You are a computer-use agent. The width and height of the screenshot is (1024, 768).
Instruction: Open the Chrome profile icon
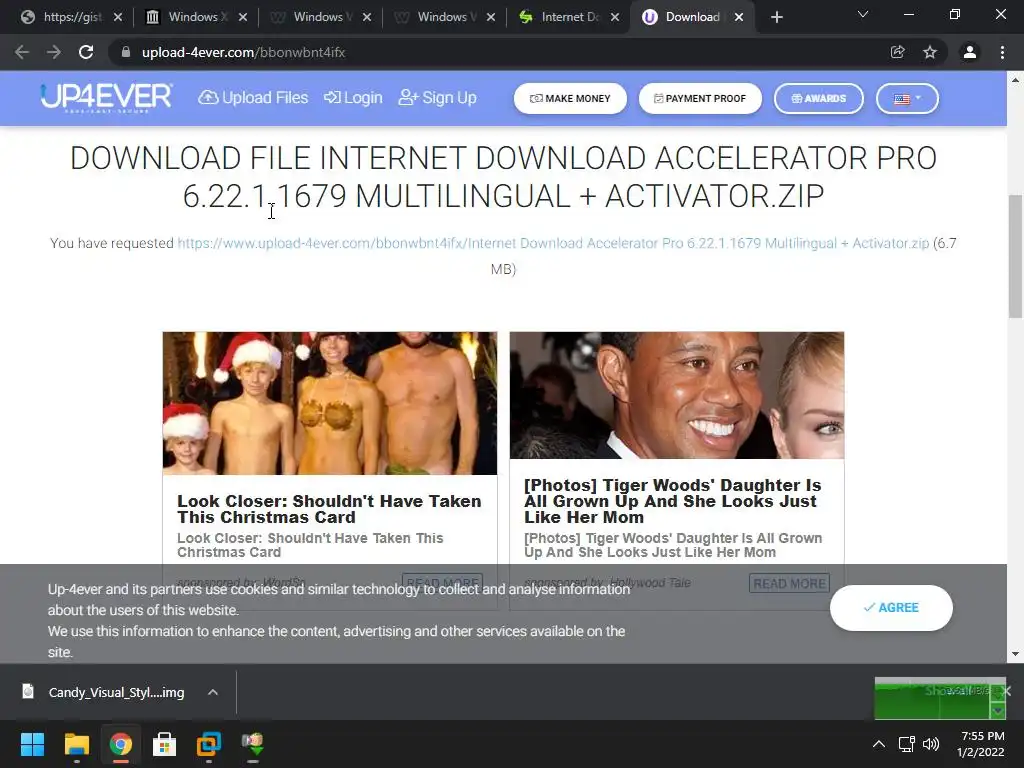tap(970, 52)
